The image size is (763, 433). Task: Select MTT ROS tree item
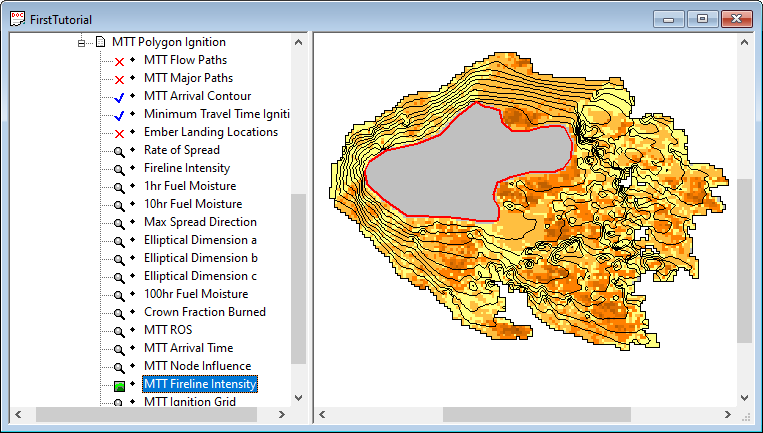point(168,330)
